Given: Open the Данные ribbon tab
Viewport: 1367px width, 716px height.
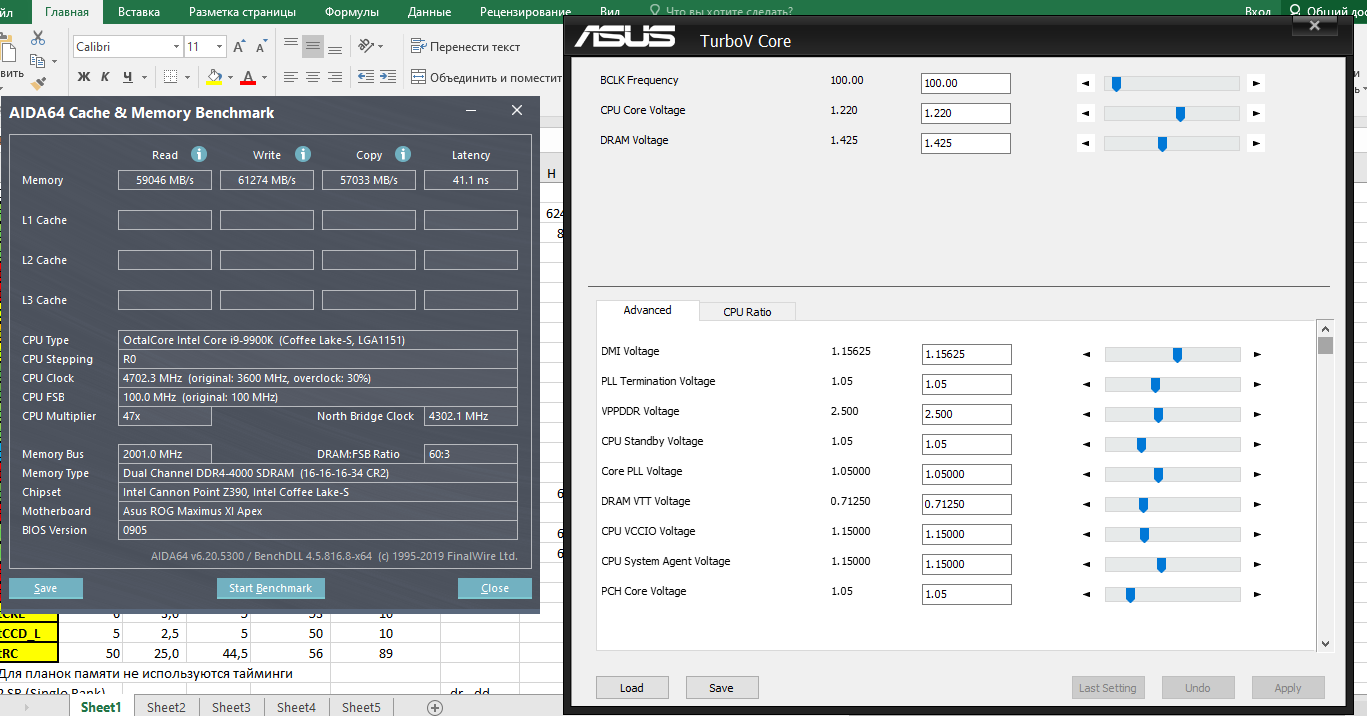Looking at the screenshot, I should [430, 13].
